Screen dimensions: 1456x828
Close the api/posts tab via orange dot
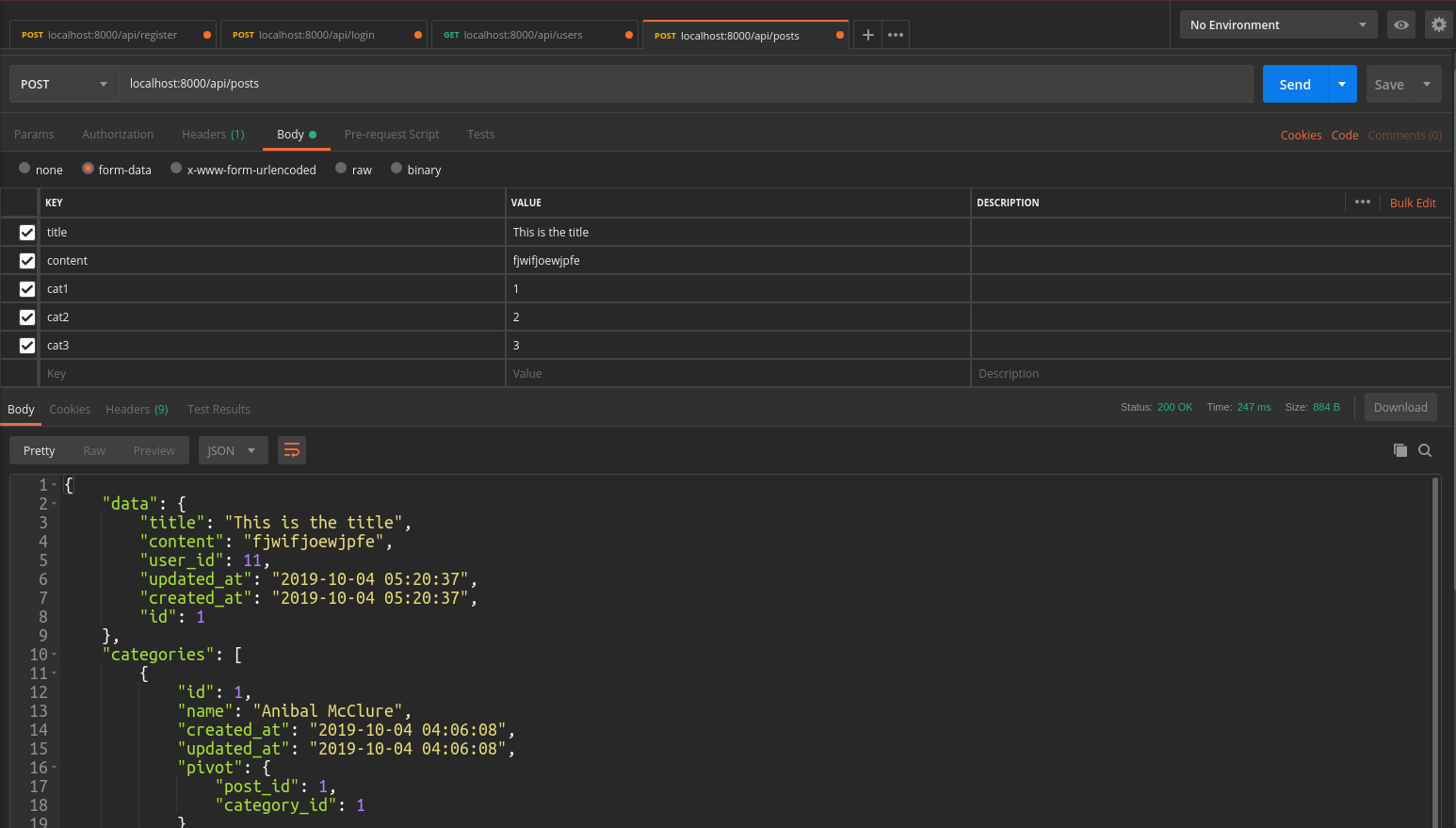coord(840,35)
